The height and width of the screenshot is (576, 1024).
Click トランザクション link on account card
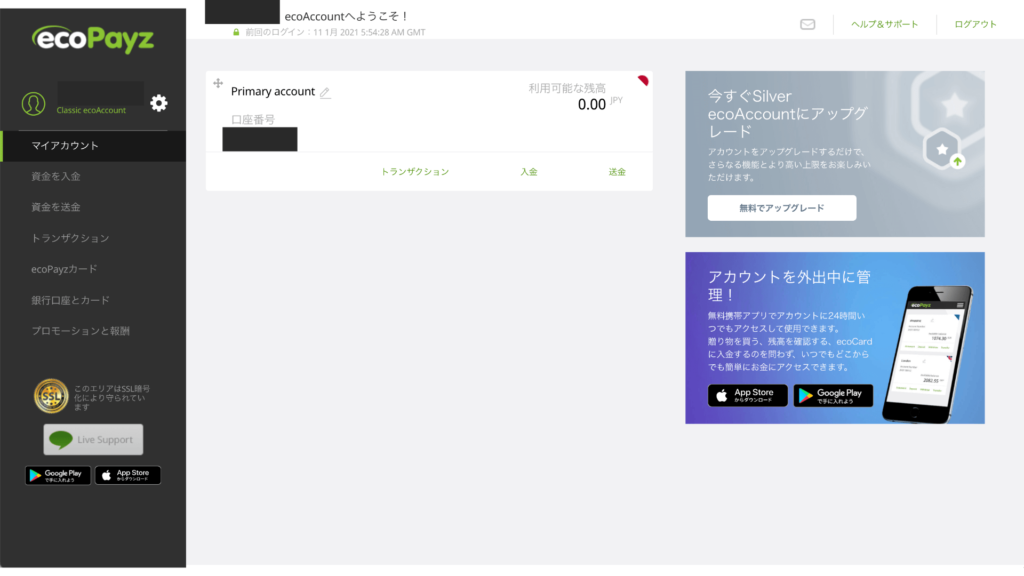415,172
